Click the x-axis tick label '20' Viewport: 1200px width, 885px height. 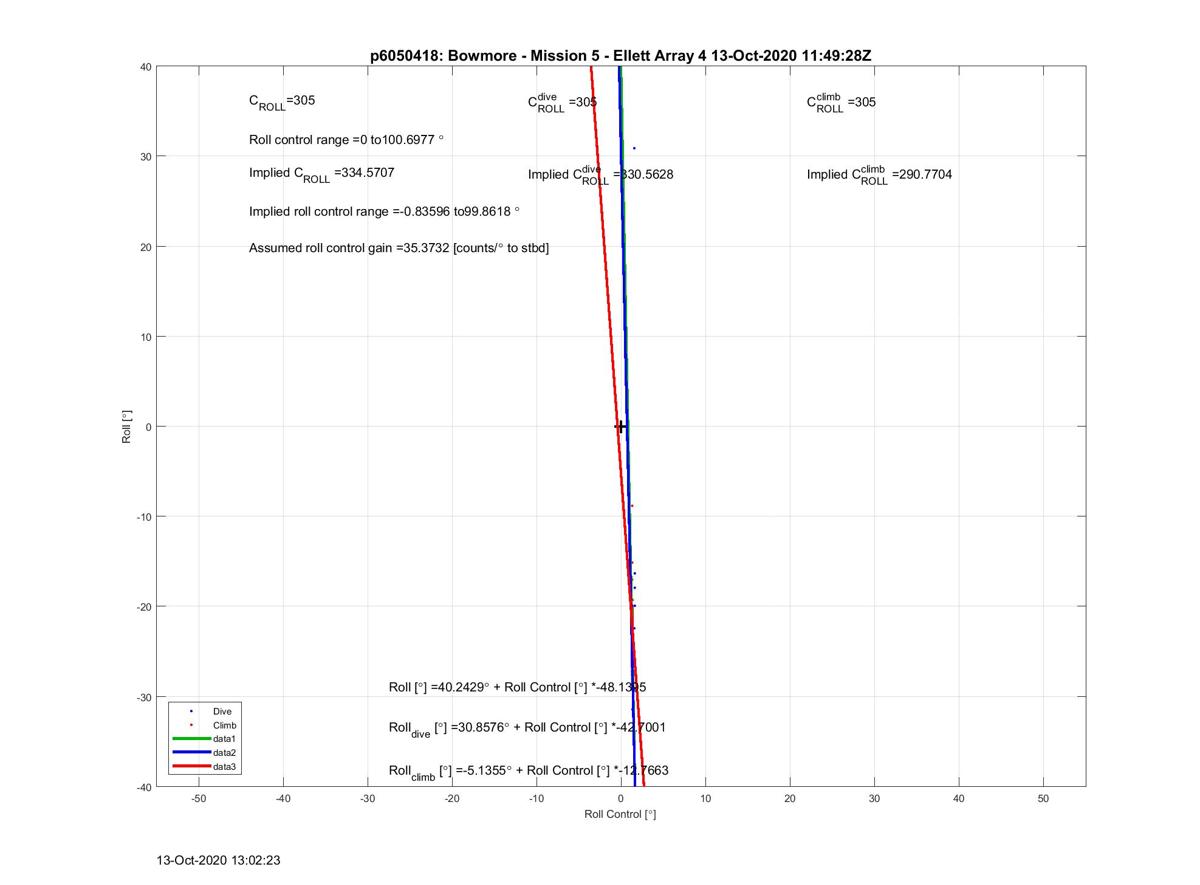tap(790, 798)
